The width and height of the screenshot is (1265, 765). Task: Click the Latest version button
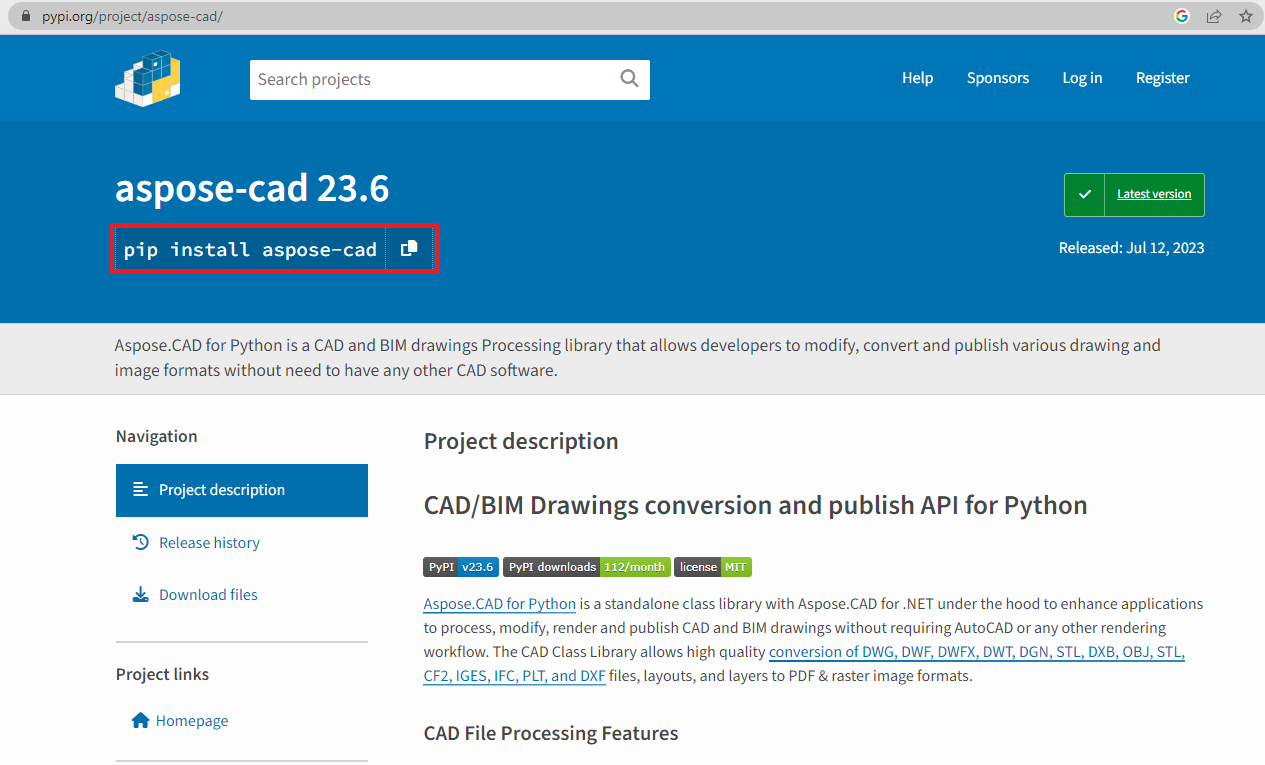pos(1134,195)
